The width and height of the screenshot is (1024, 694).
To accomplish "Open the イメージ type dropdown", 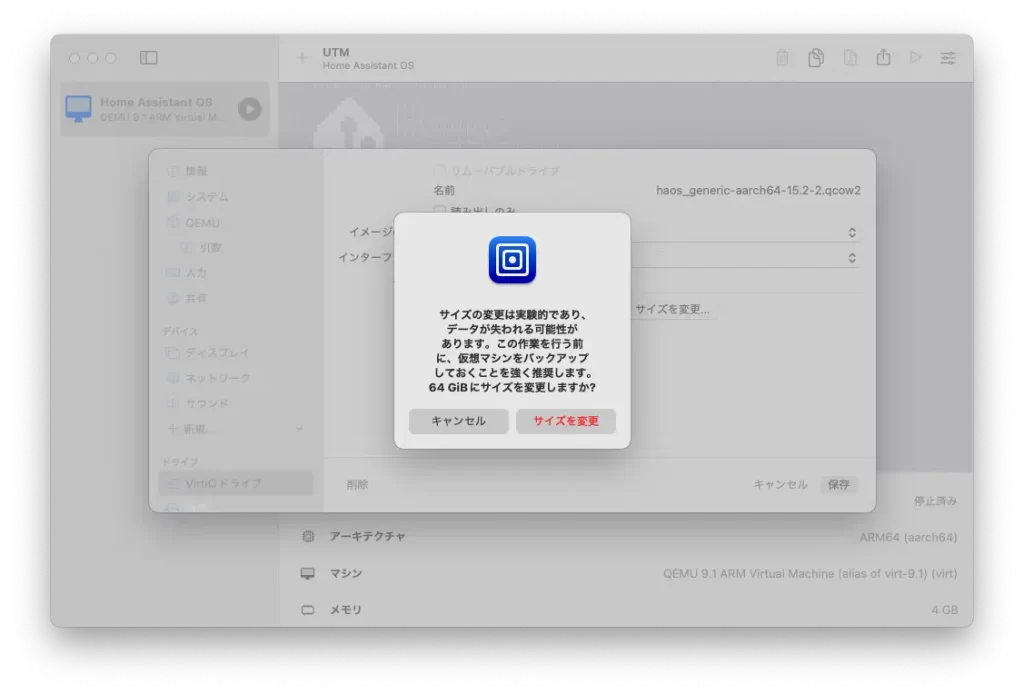I will point(852,233).
